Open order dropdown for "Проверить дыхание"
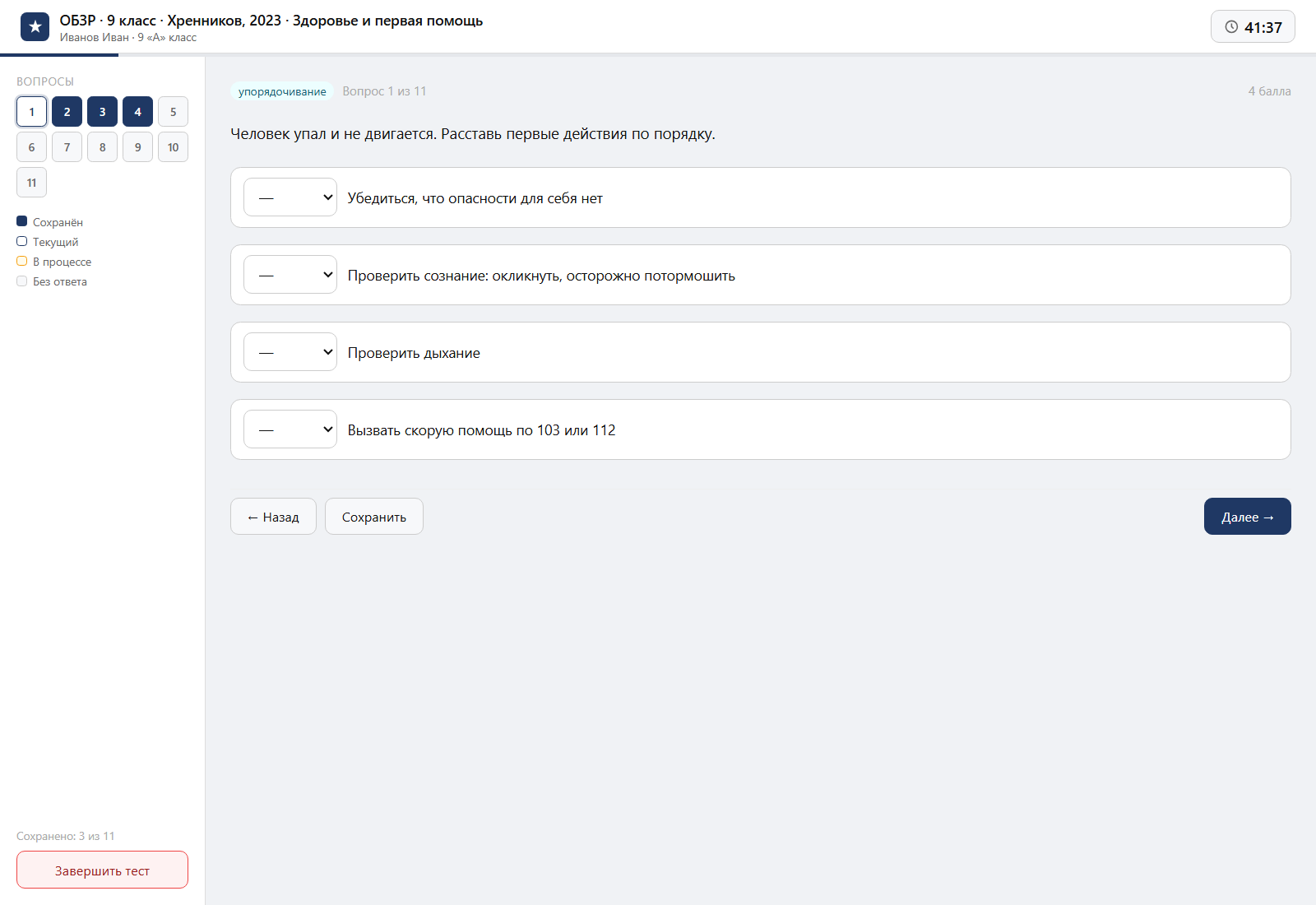 point(290,352)
